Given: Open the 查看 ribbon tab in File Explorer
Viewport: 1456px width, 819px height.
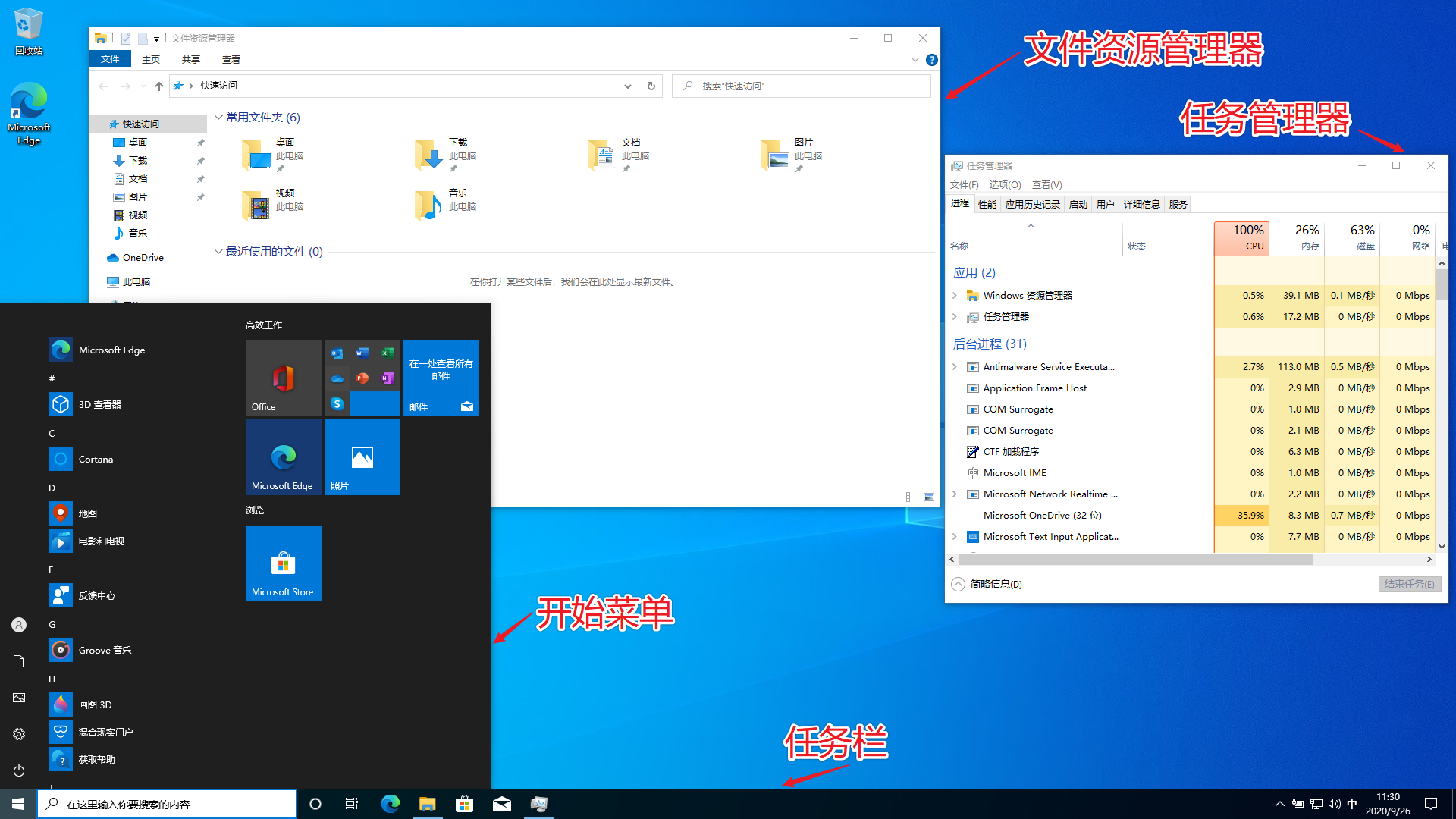Looking at the screenshot, I should (x=231, y=59).
